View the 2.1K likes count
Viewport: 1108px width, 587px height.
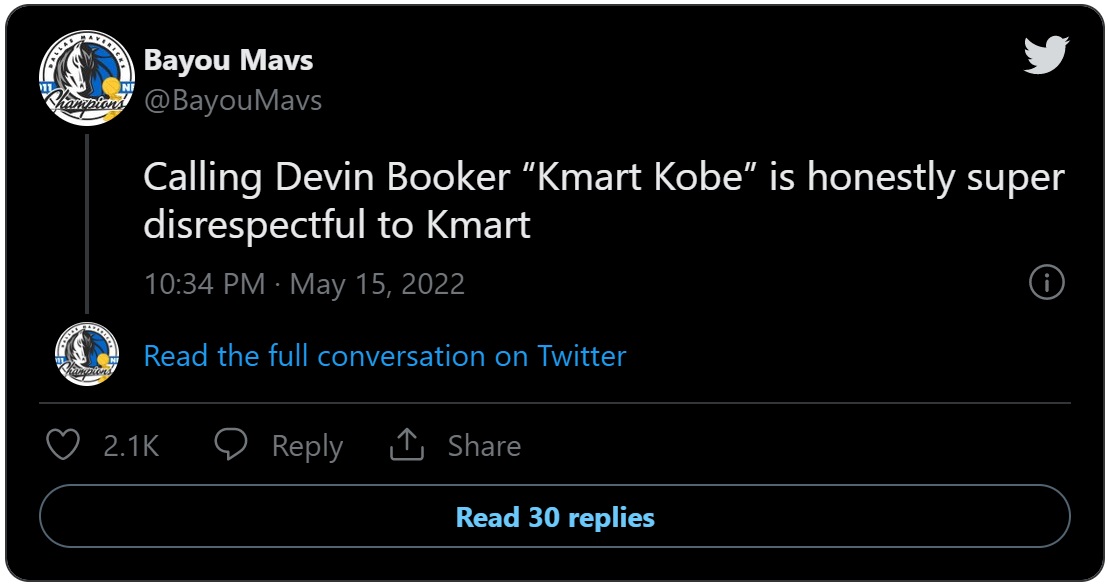click(x=131, y=446)
